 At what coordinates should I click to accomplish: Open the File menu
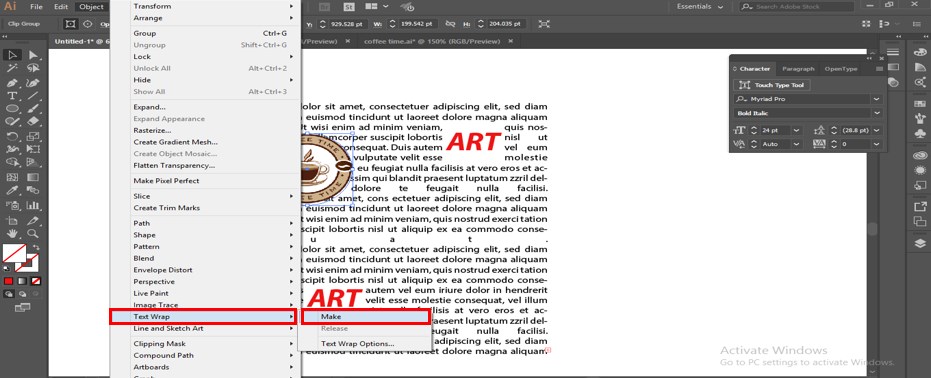click(x=36, y=7)
